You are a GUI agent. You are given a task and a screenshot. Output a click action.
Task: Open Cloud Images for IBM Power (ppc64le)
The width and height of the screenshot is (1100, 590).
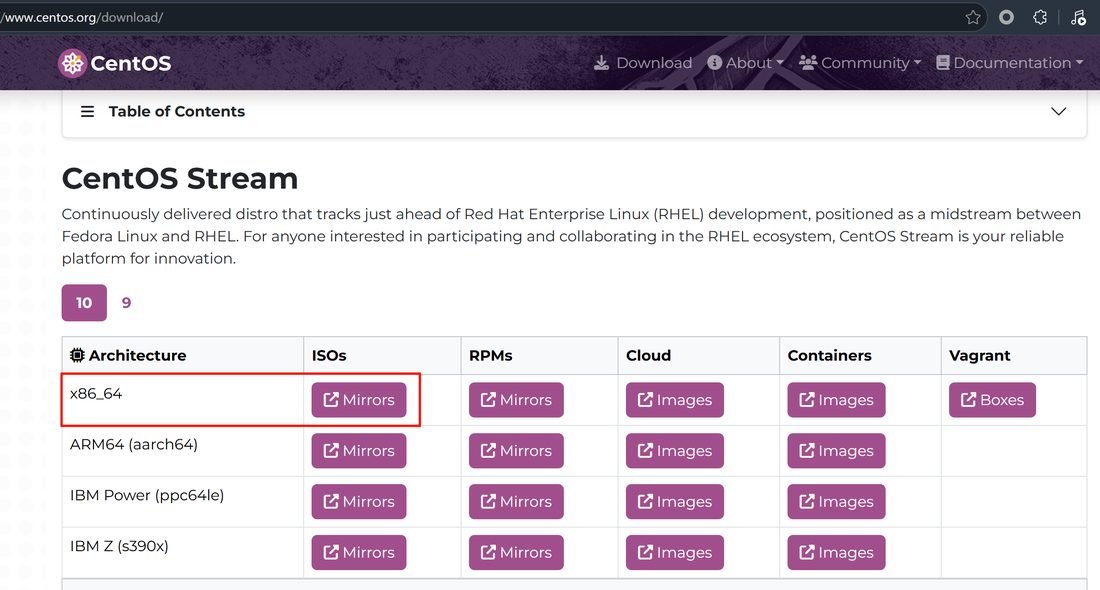674,502
